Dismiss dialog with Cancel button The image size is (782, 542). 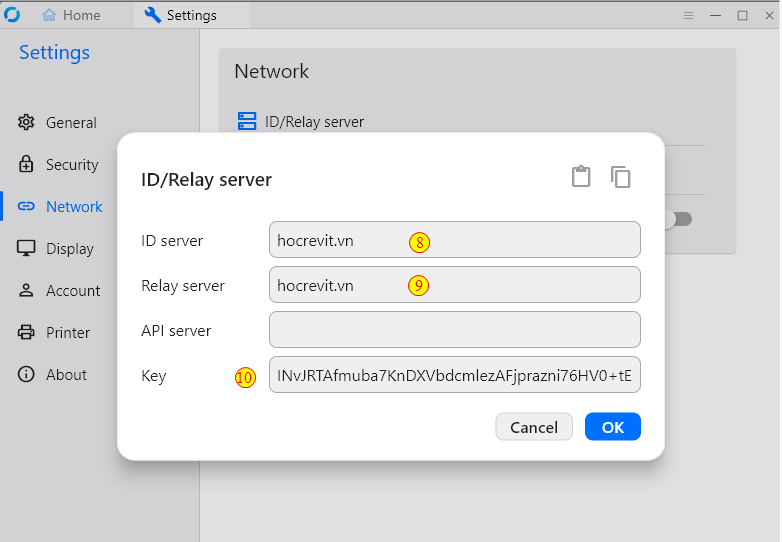click(534, 427)
